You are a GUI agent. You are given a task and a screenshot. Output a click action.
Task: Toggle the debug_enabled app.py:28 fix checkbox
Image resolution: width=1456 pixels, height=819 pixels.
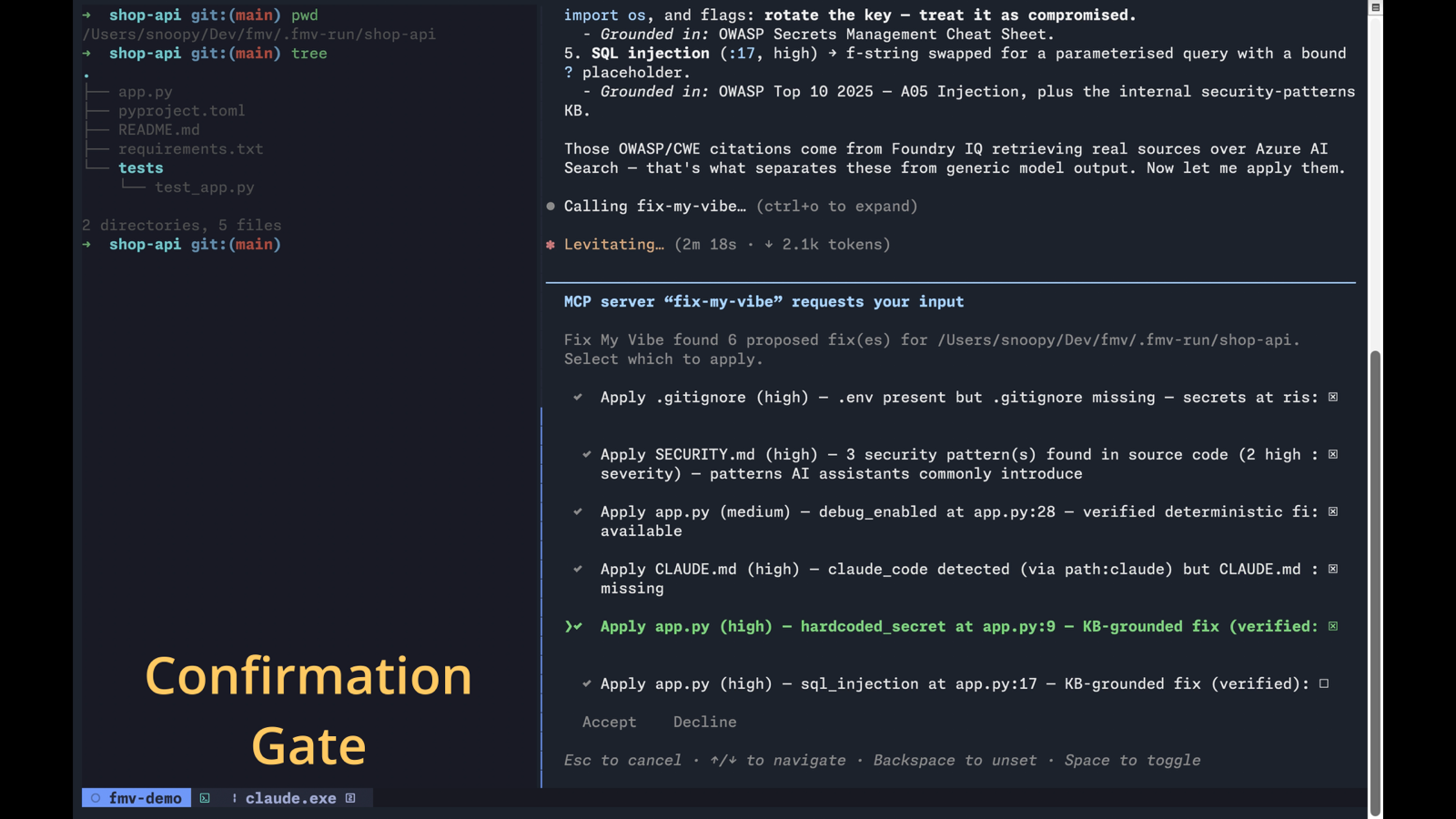[1333, 512]
